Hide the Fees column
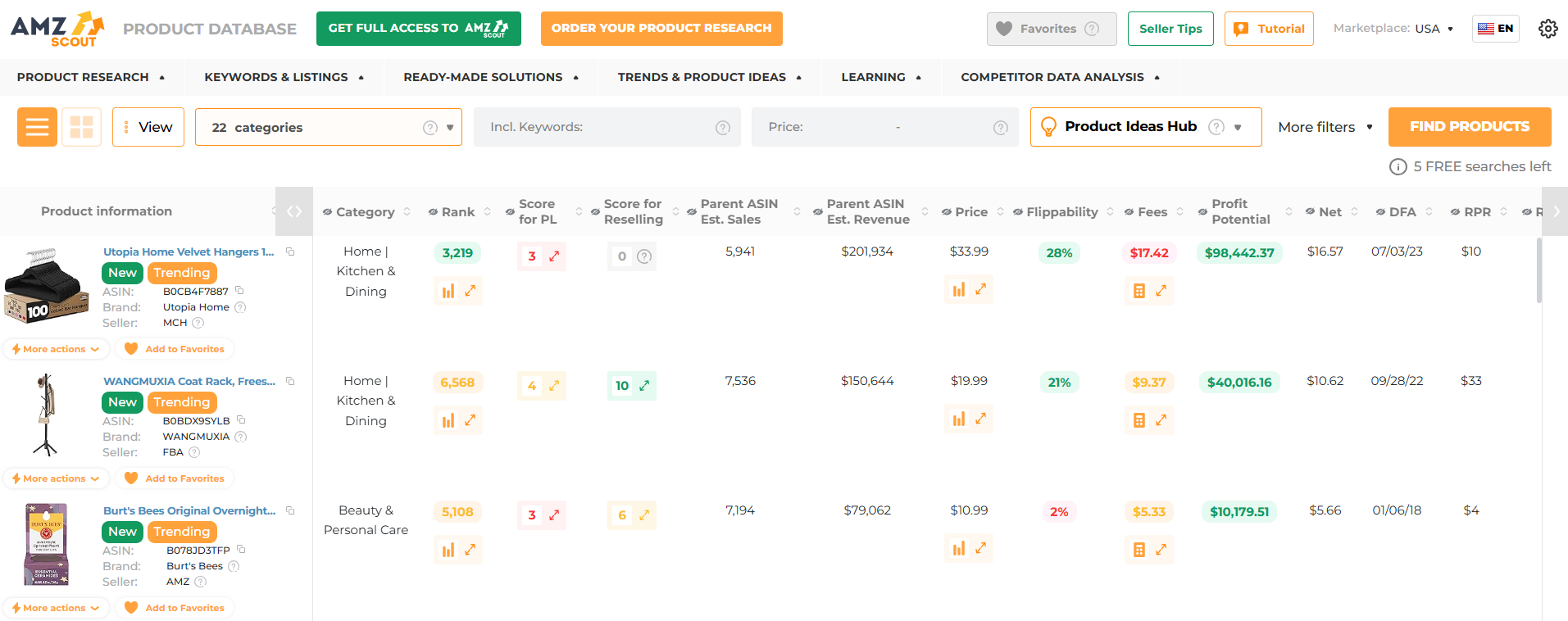 point(1129,212)
